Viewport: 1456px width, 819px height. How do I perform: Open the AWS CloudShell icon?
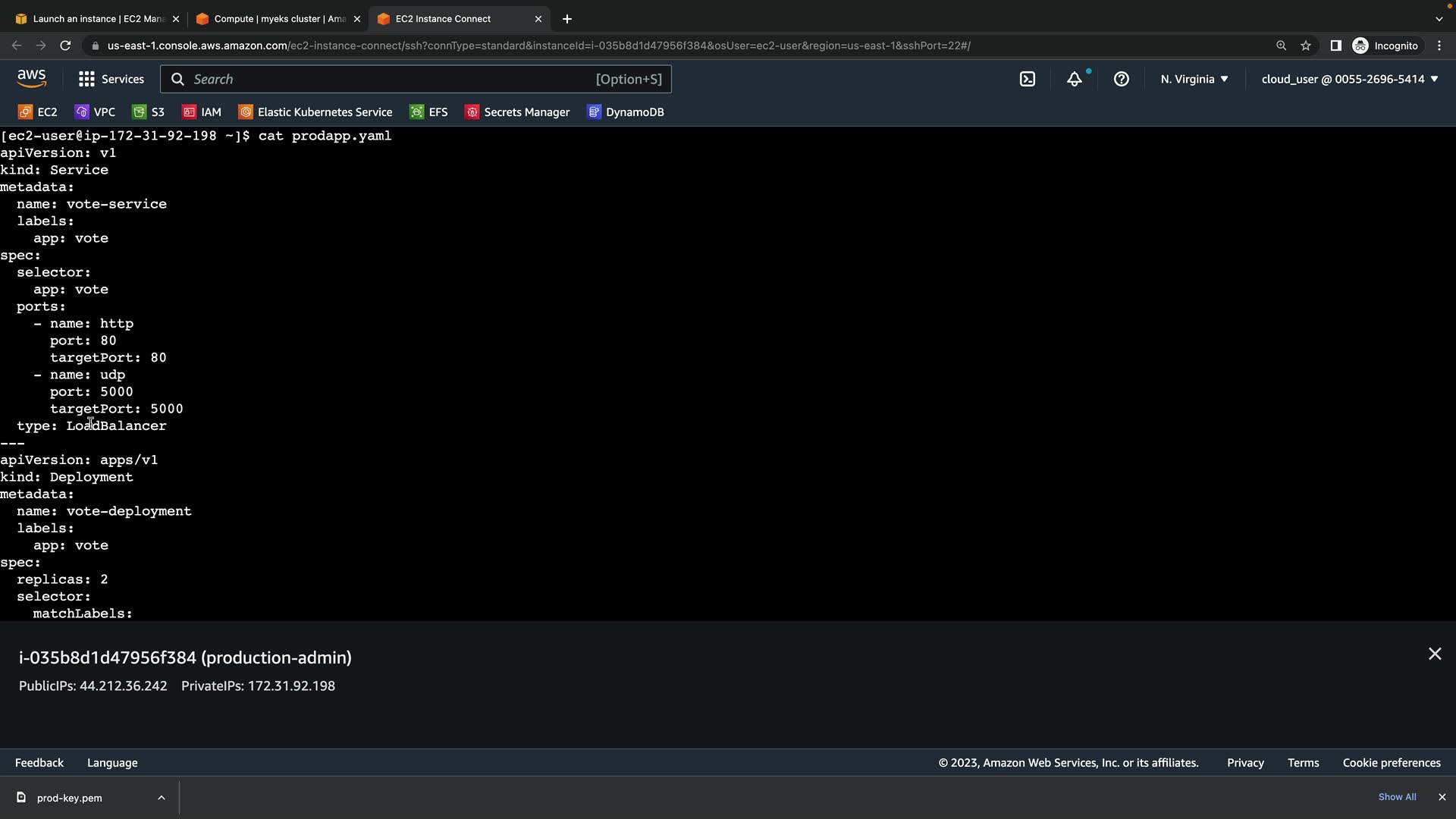coord(1028,79)
